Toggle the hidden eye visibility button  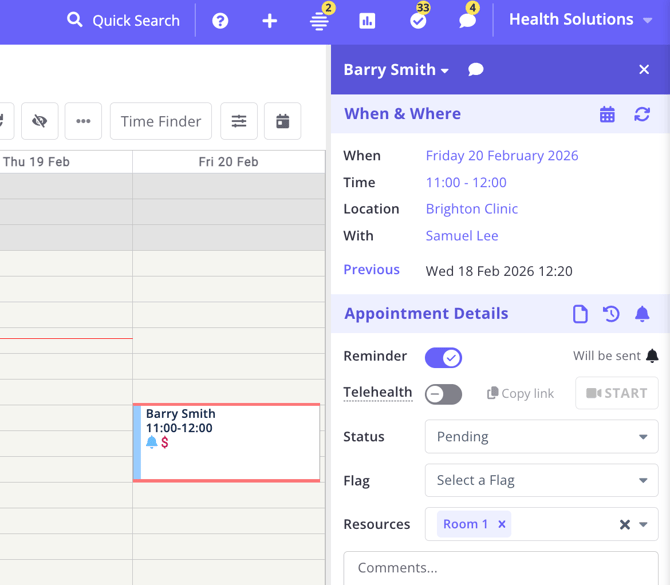(40, 121)
